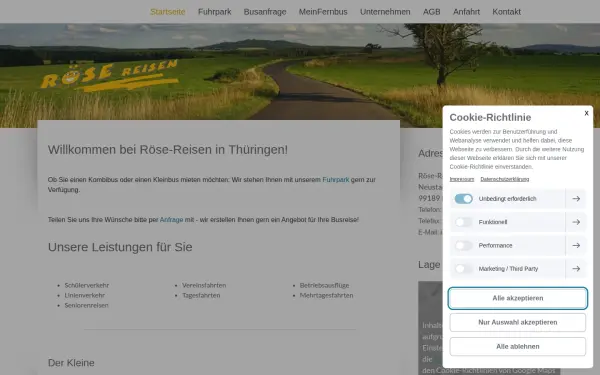Open the Busanfrage menu item
This screenshot has height=375, width=600.
pyautogui.click(x=265, y=12)
